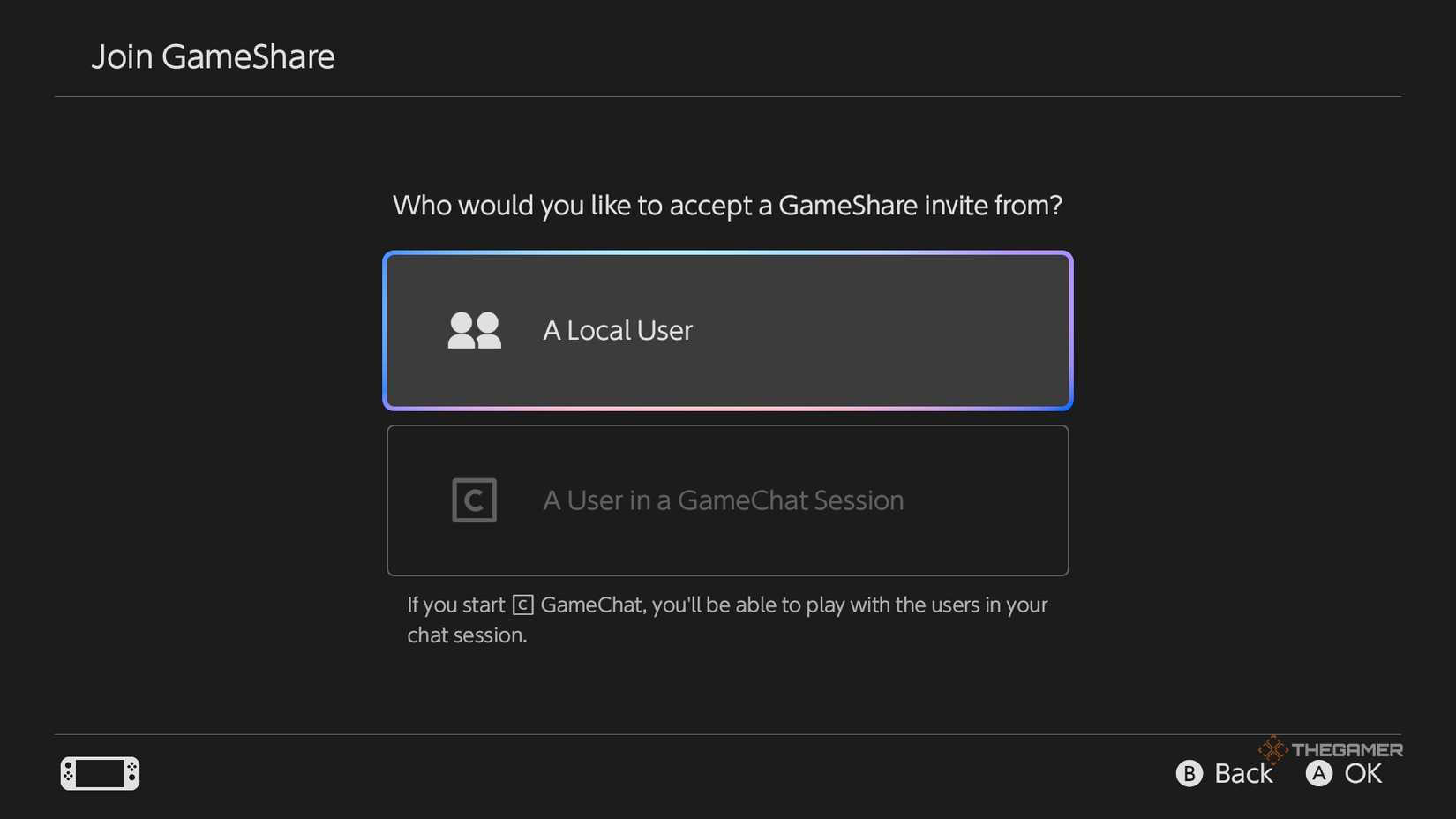Open the GameChat session tab option
Image resolution: width=1456 pixels, height=819 pixels.
click(727, 500)
